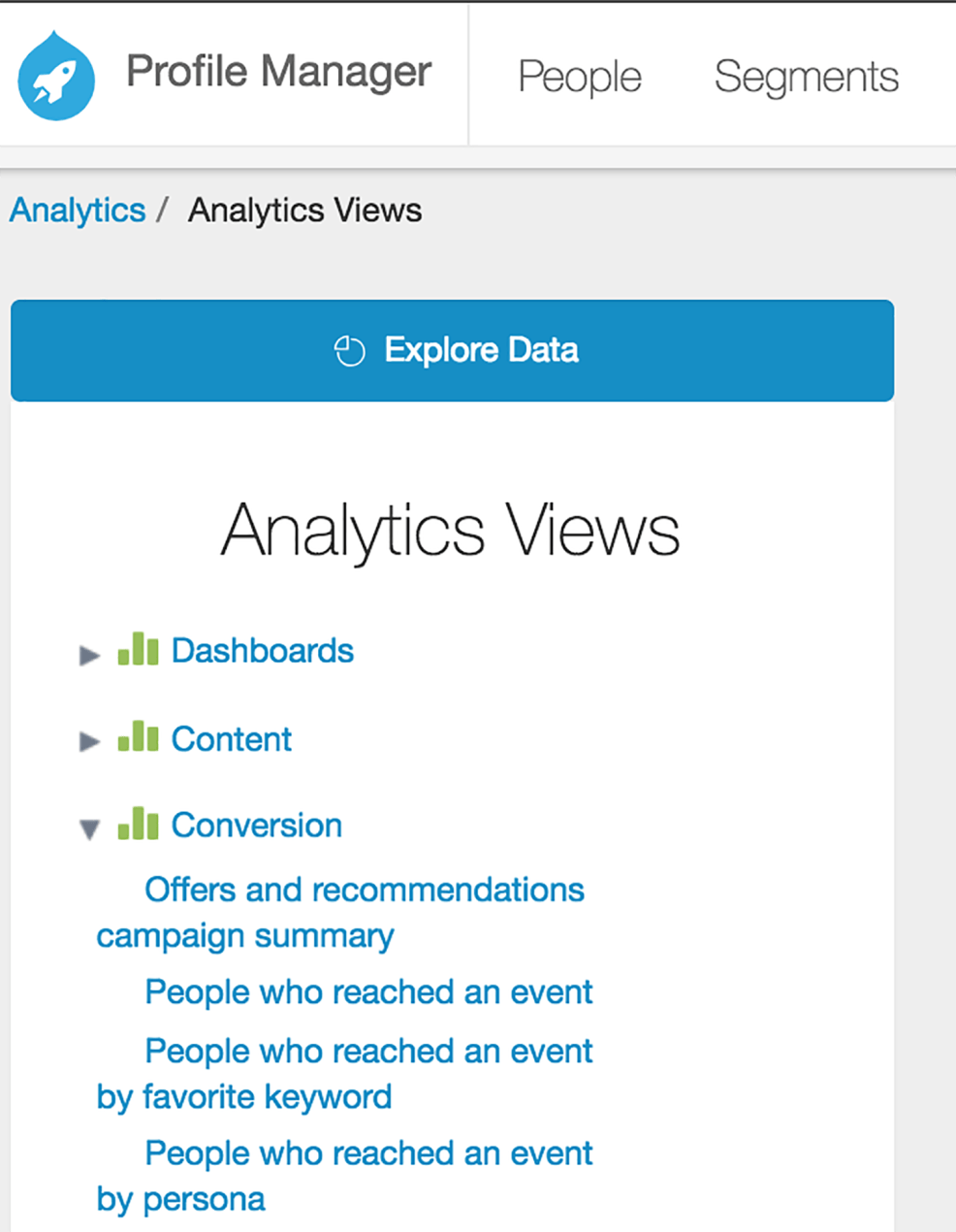
Task: Go to the Analytics breadcrumb link
Action: pyautogui.click(x=78, y=211)
